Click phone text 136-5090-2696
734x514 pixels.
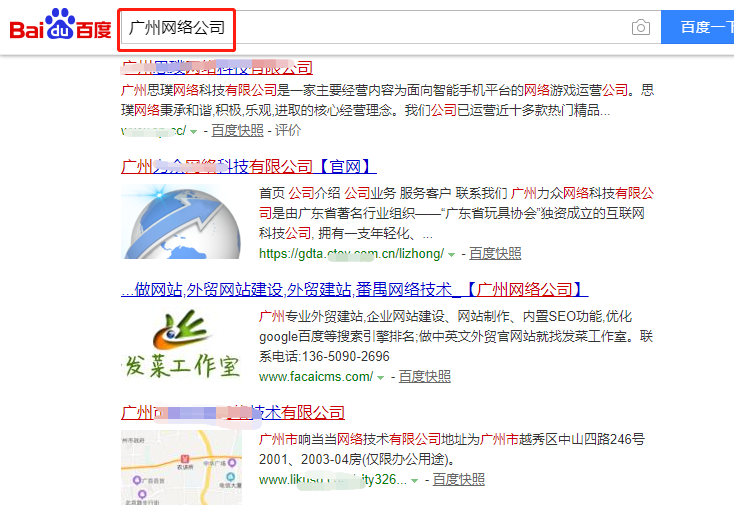346,356
